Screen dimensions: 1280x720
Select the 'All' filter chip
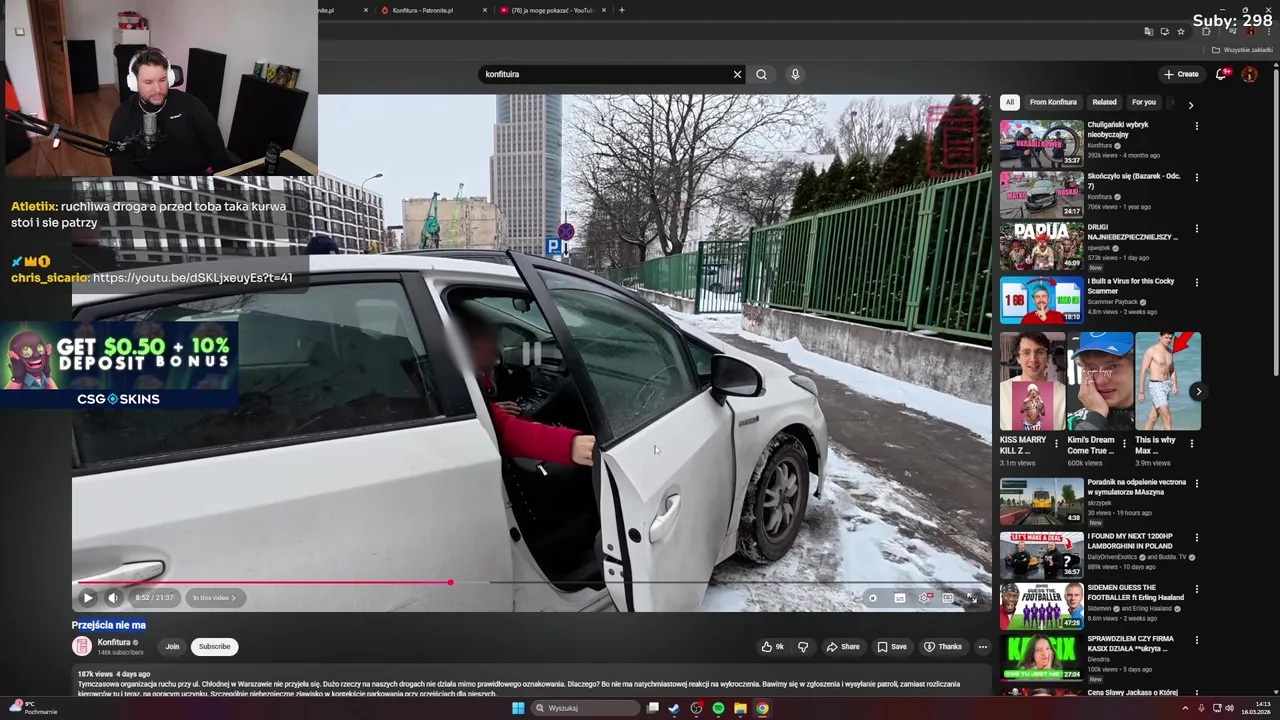tap(1010, 102)
